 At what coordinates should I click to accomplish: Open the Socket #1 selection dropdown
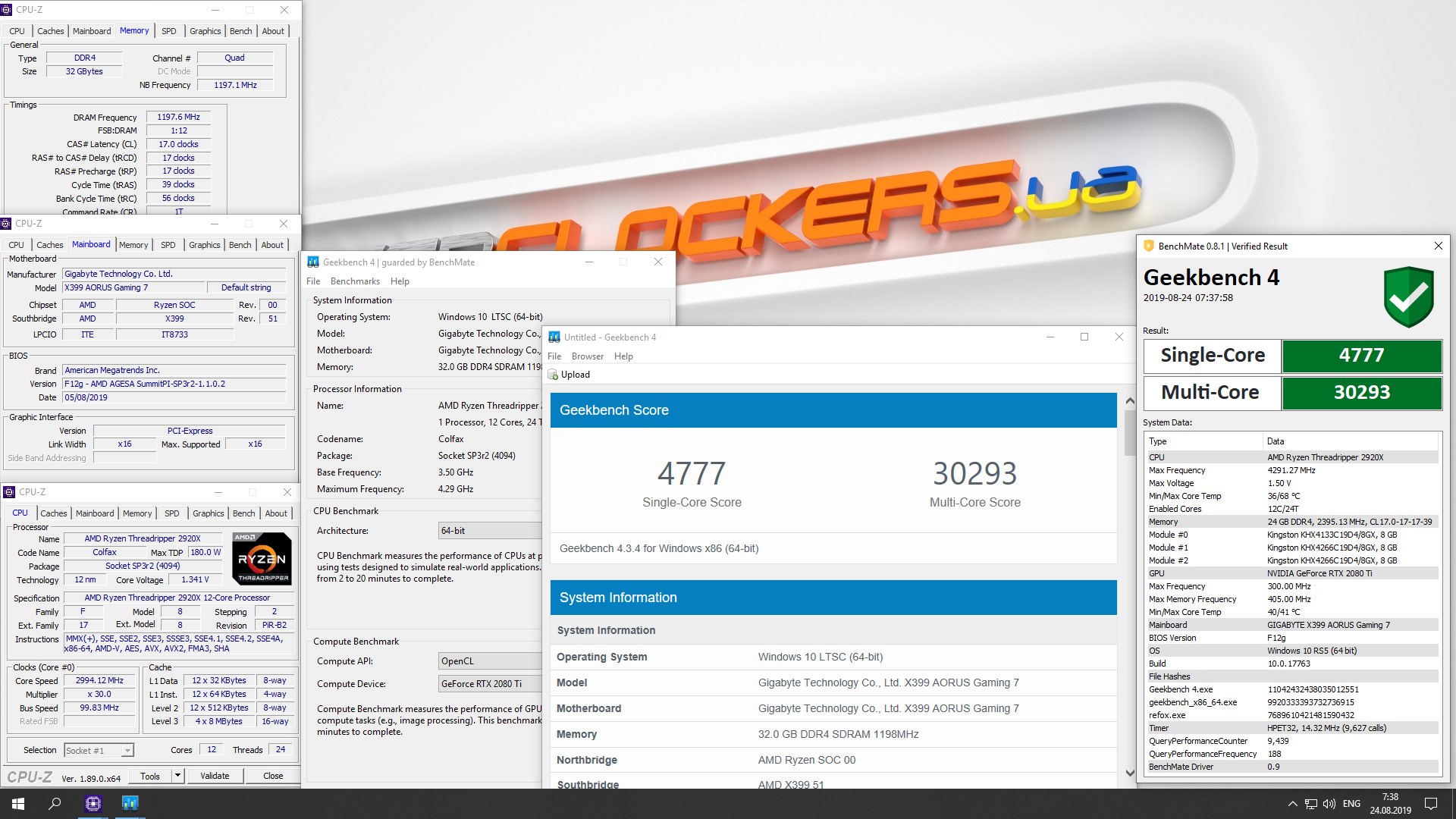point(99,750)
